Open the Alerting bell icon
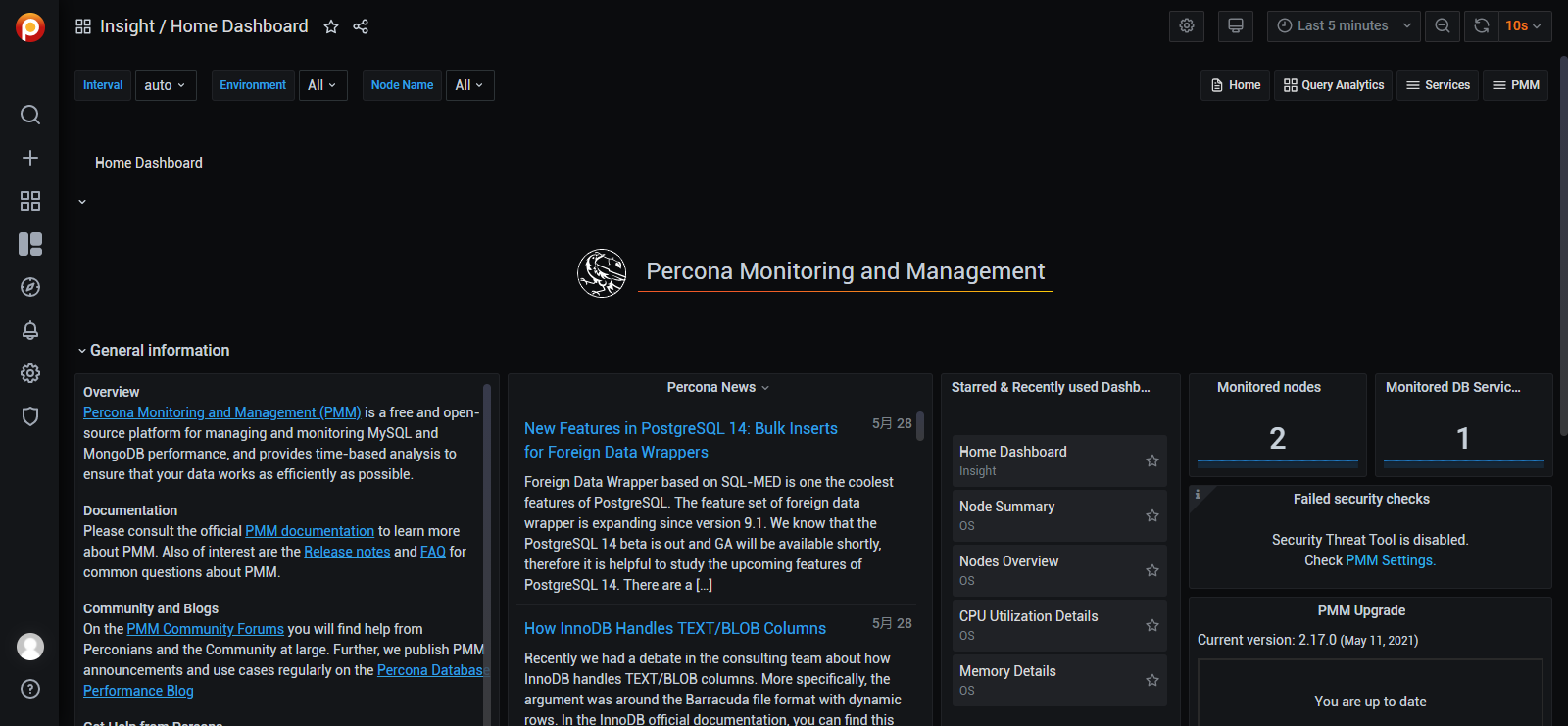This screenshot has height=726, width=1568. [30, 330]
